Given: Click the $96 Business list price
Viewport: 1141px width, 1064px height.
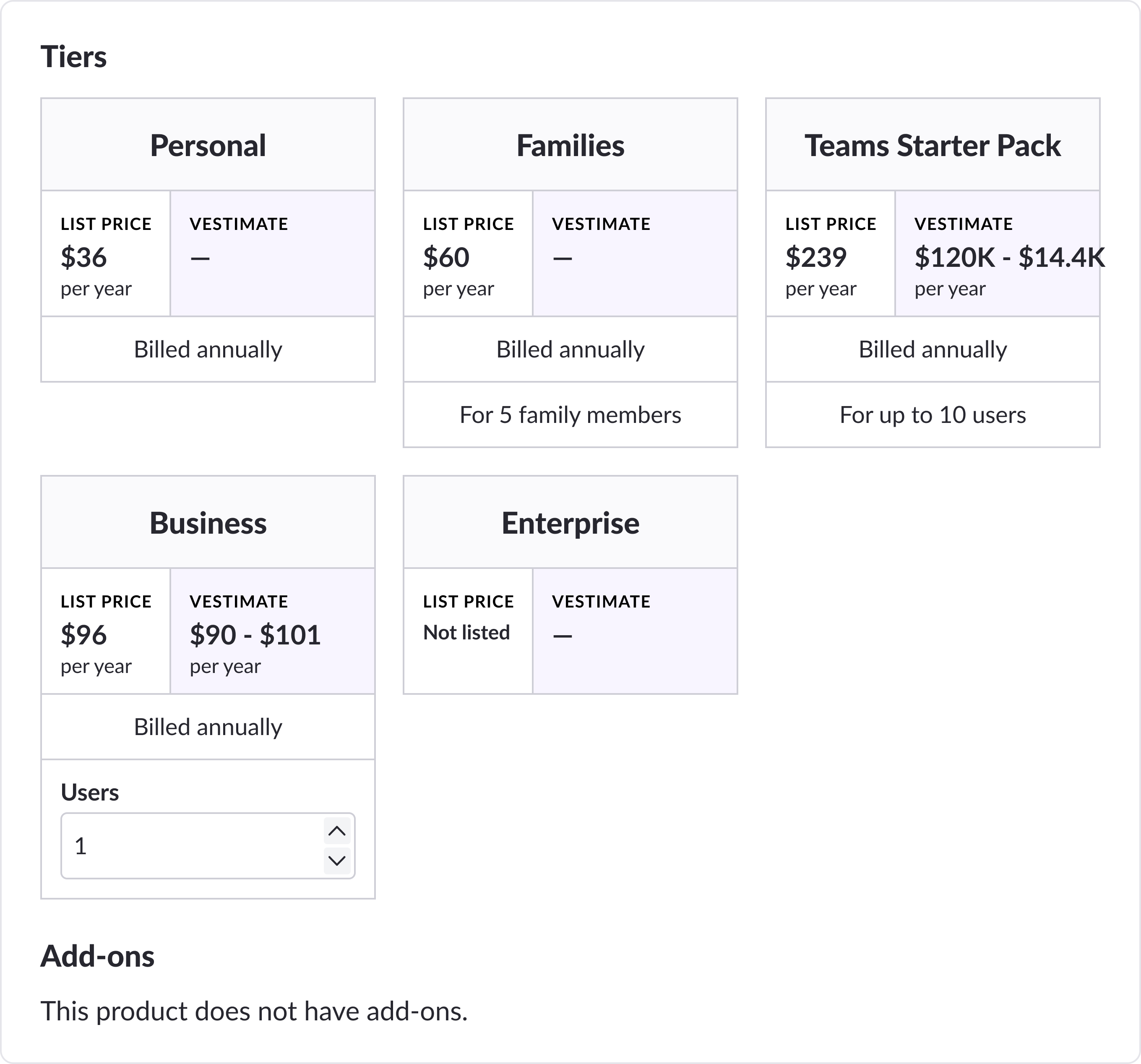Looking at the screenshot, I should [x=84, y=635].
